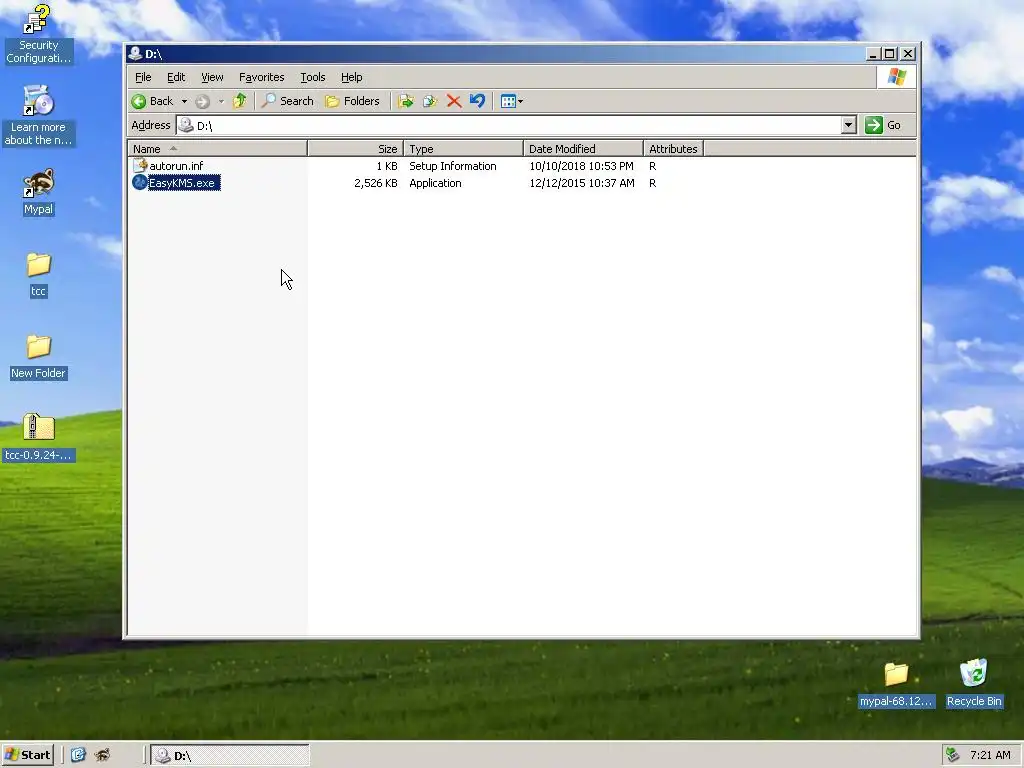Select the Mypal desktop shortcut

point(38,193)
